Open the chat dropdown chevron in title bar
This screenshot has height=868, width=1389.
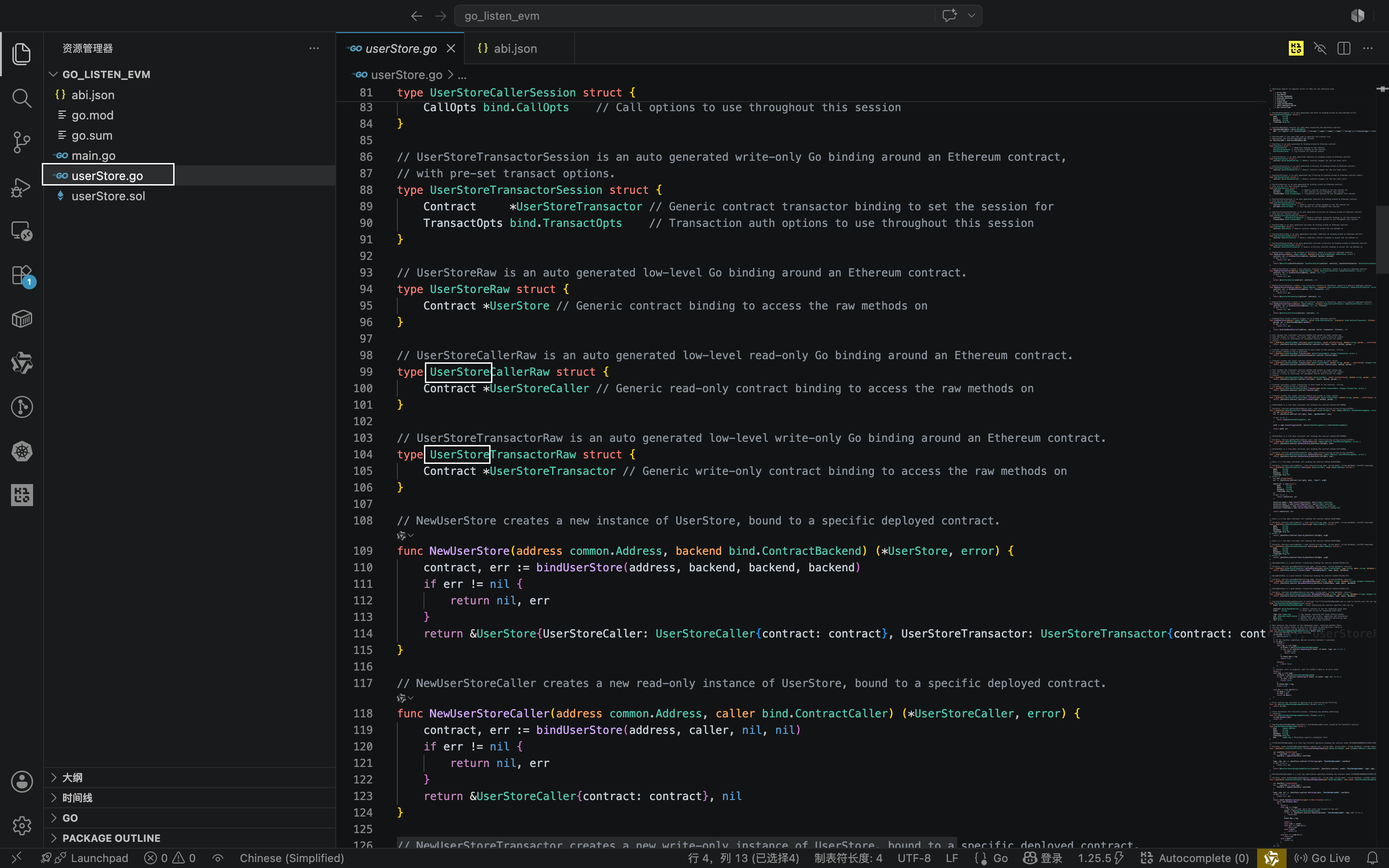pos(971,16)
